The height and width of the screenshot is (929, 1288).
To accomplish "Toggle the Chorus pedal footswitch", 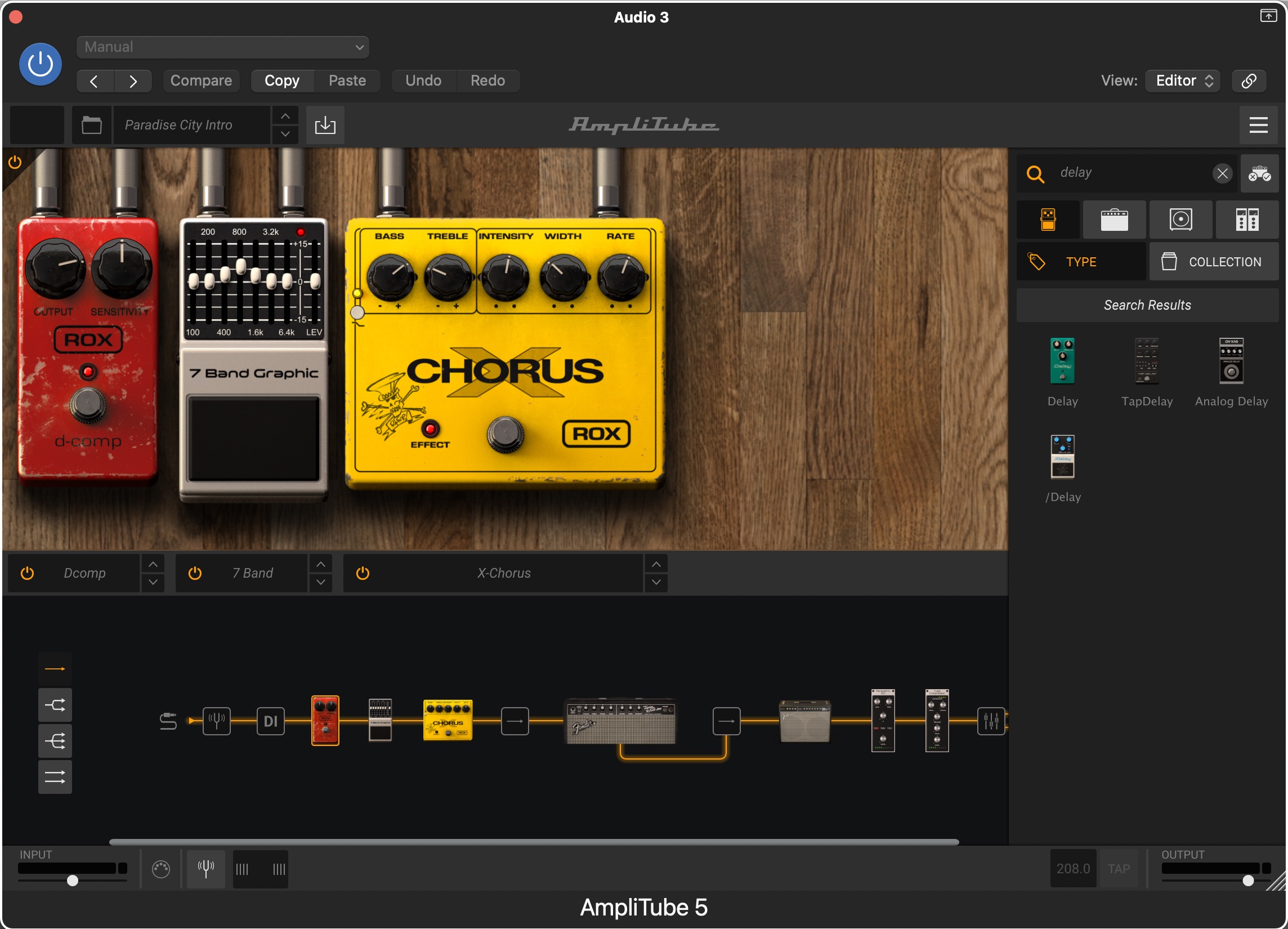I will point(506,435).
